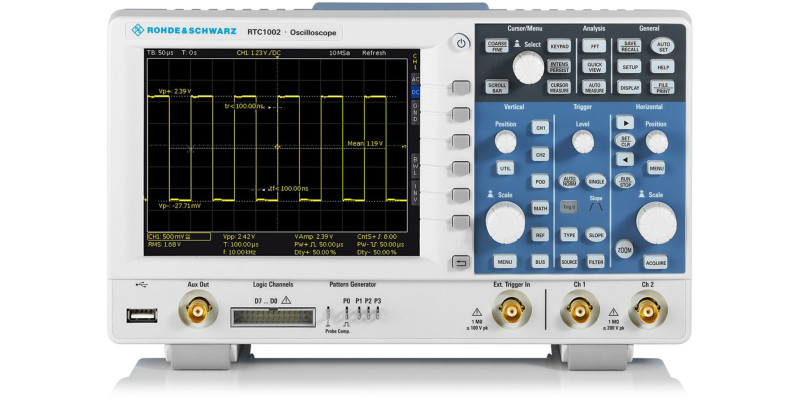Adjust the Horizontal Scale knob

[x=656, y=222]
